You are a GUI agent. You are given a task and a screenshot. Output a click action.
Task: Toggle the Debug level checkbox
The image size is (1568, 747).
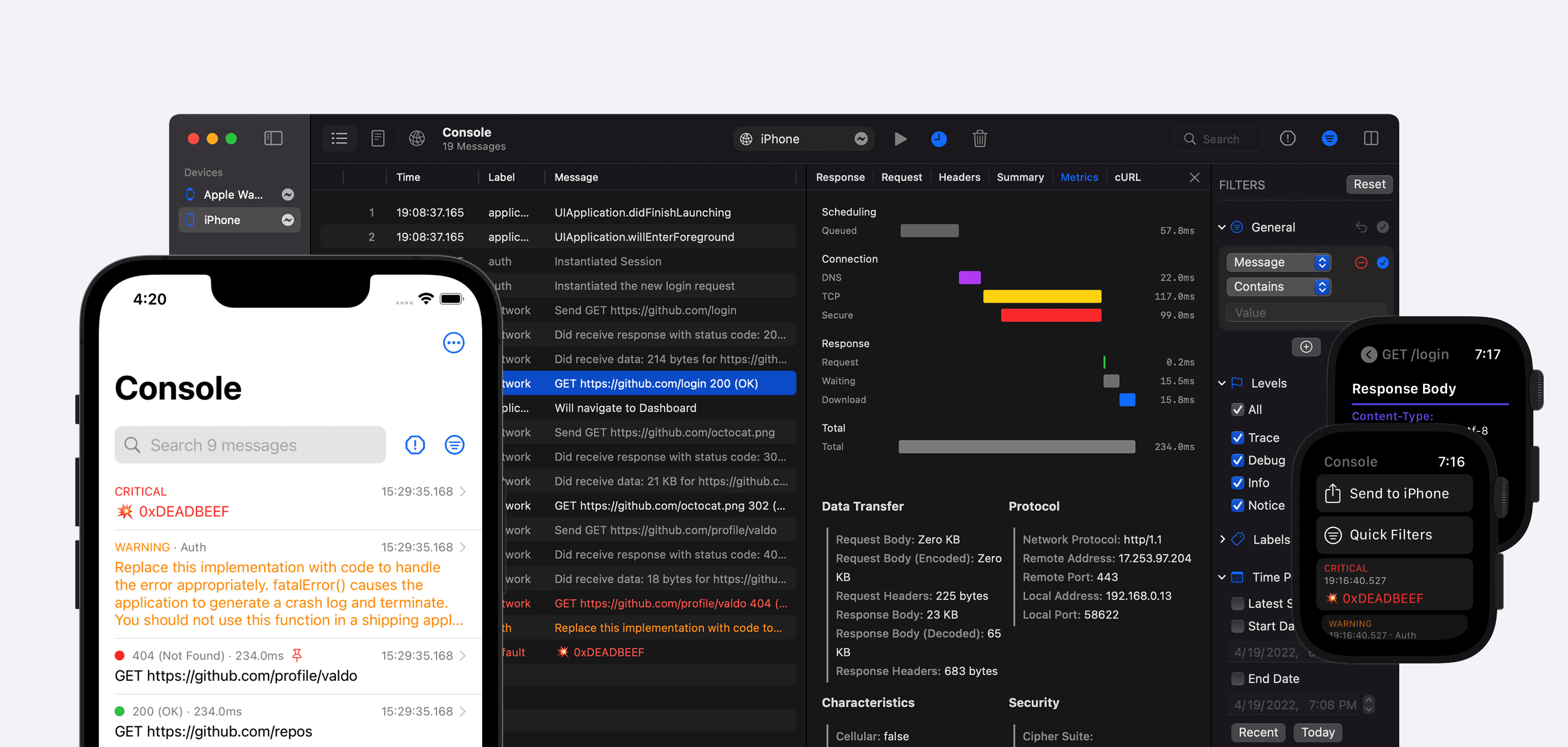(x=1237, y=460)
